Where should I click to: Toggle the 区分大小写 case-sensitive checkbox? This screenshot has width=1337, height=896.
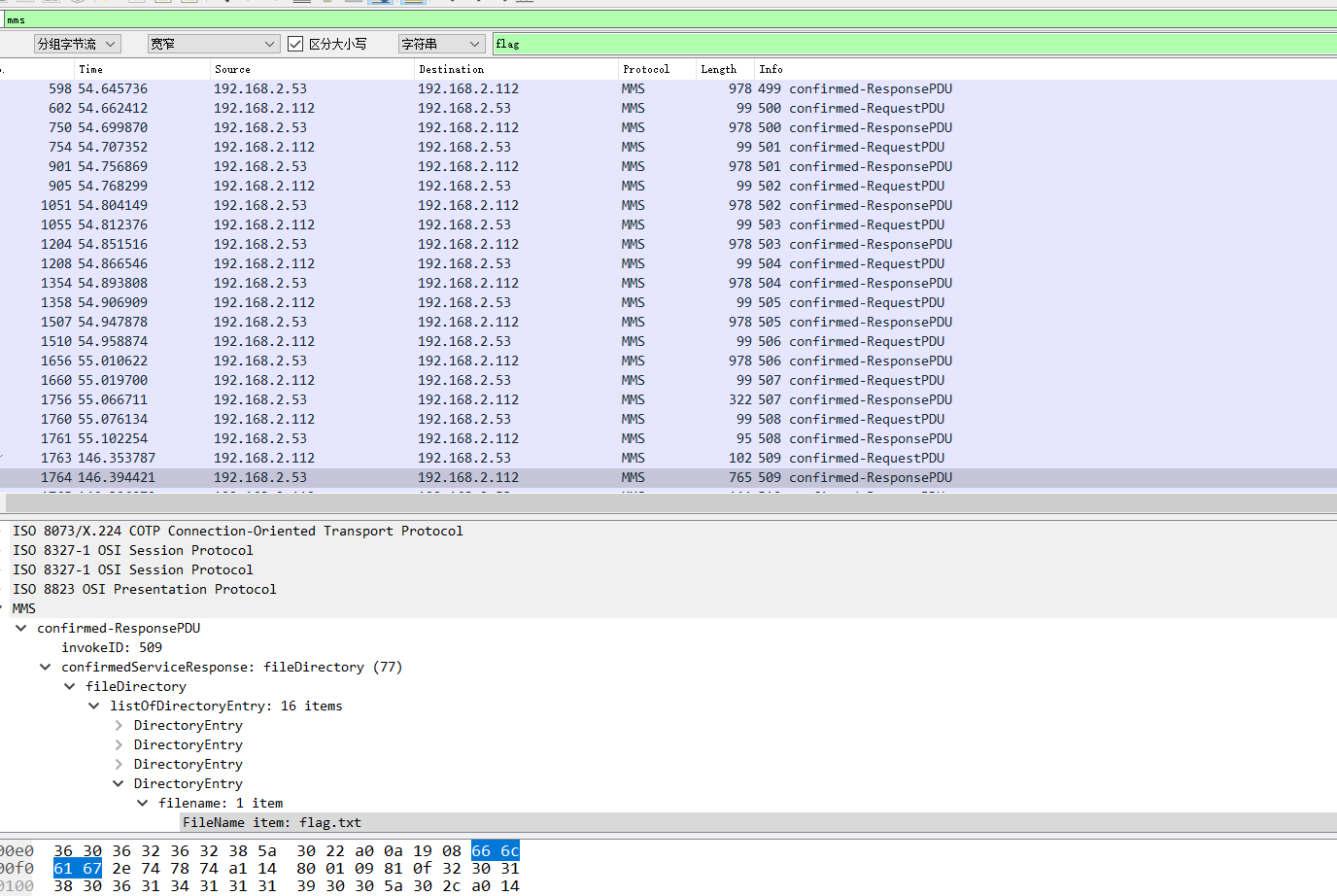point(295,44)
